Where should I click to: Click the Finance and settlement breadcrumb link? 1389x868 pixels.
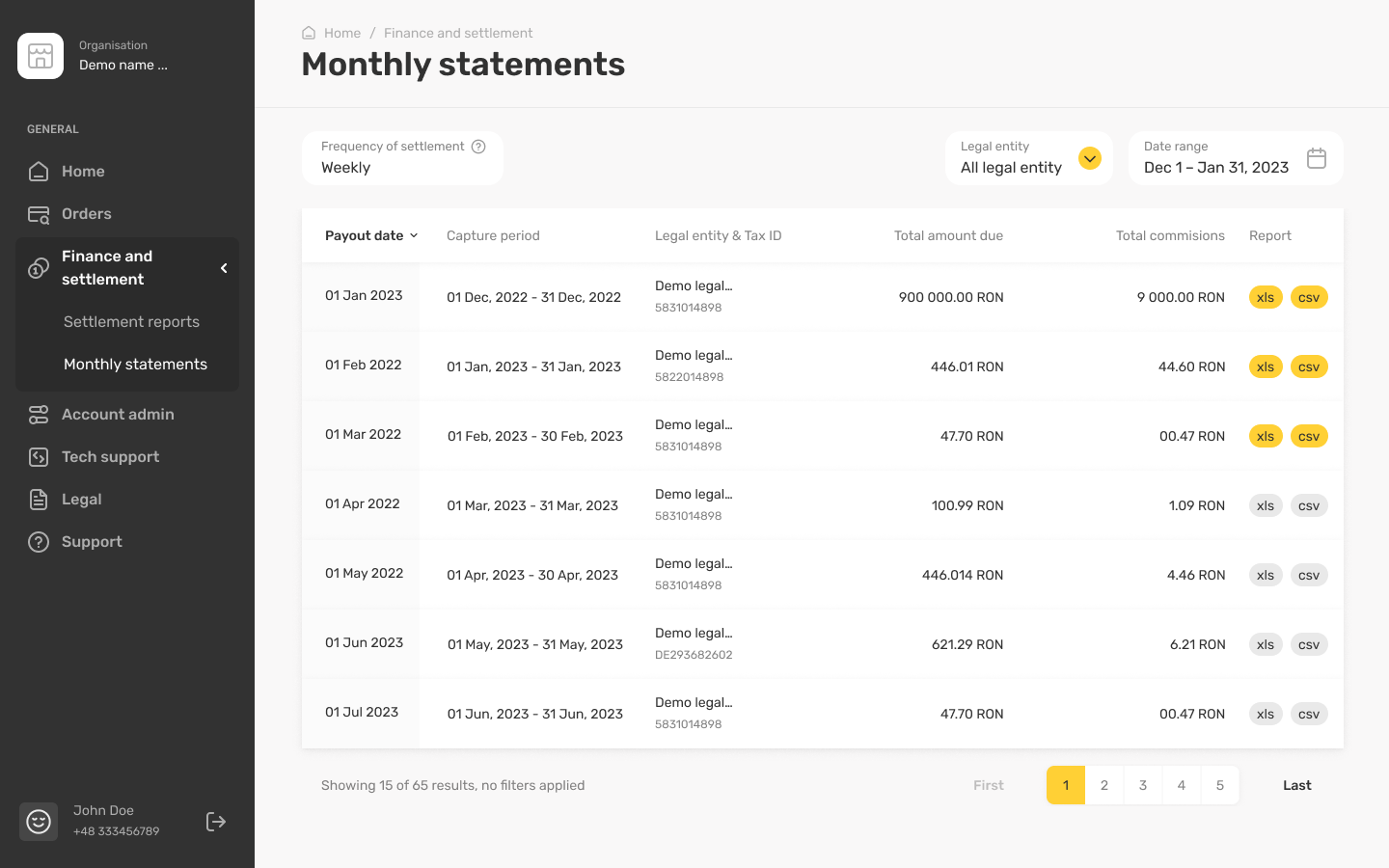[x=457, y=33]
